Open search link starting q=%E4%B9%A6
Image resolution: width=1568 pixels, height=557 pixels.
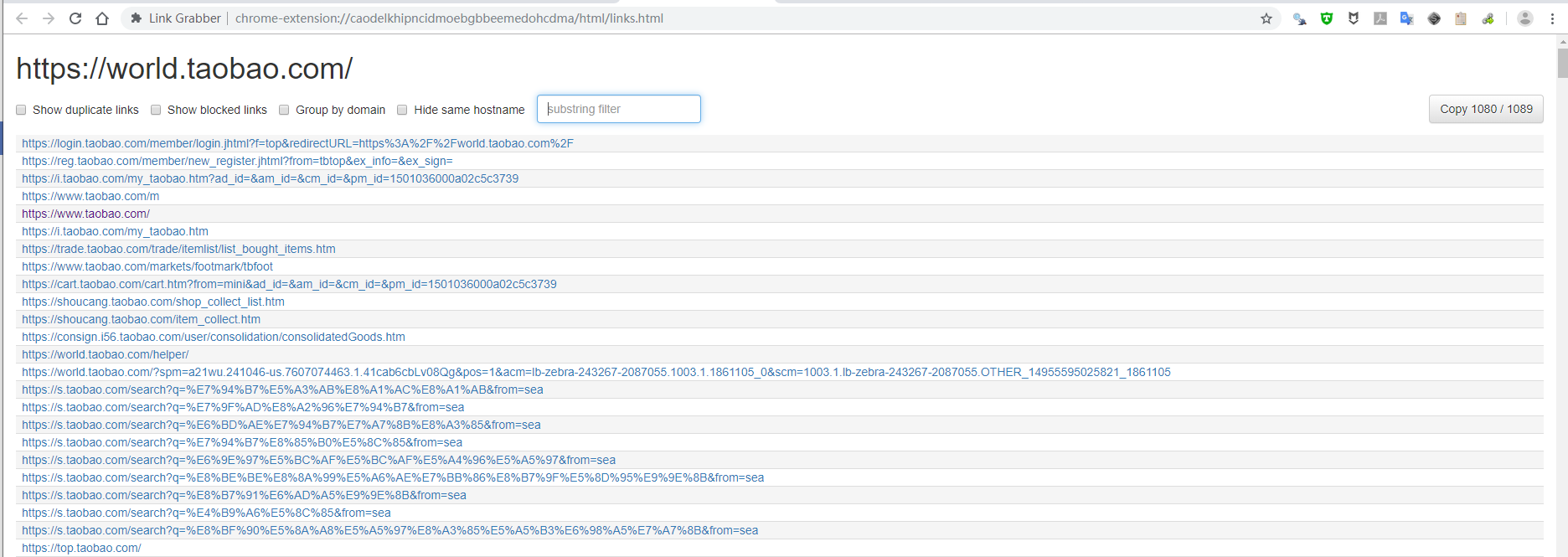click(206, 513)
